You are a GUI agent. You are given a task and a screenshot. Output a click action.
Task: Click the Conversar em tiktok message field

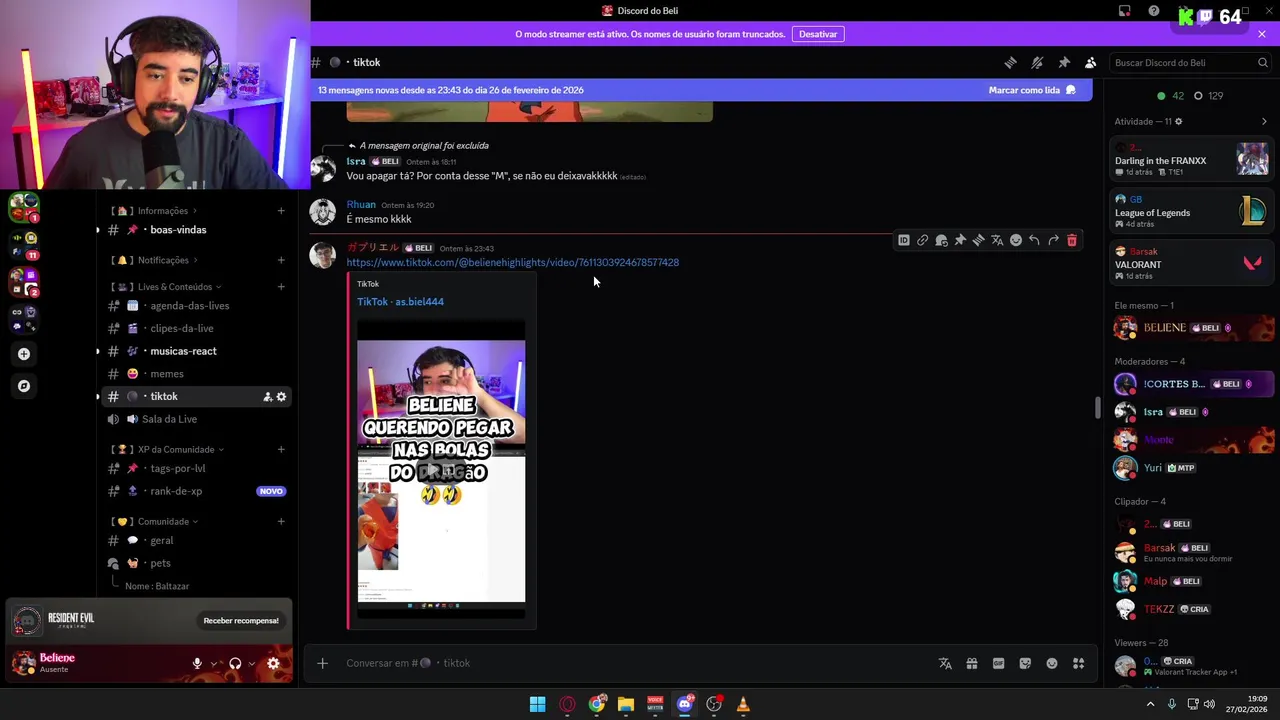635,663
